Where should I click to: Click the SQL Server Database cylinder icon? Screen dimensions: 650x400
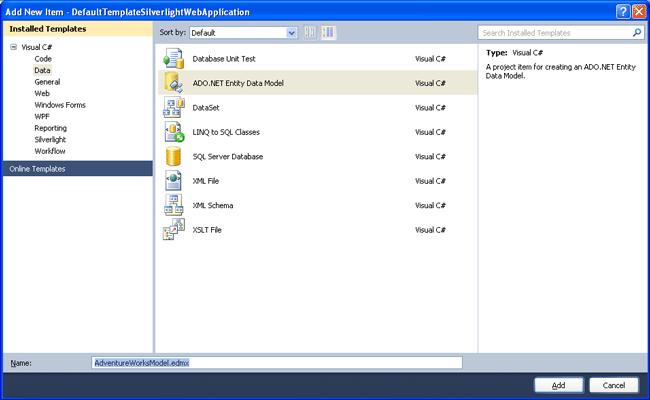click(x=173, y=156)
